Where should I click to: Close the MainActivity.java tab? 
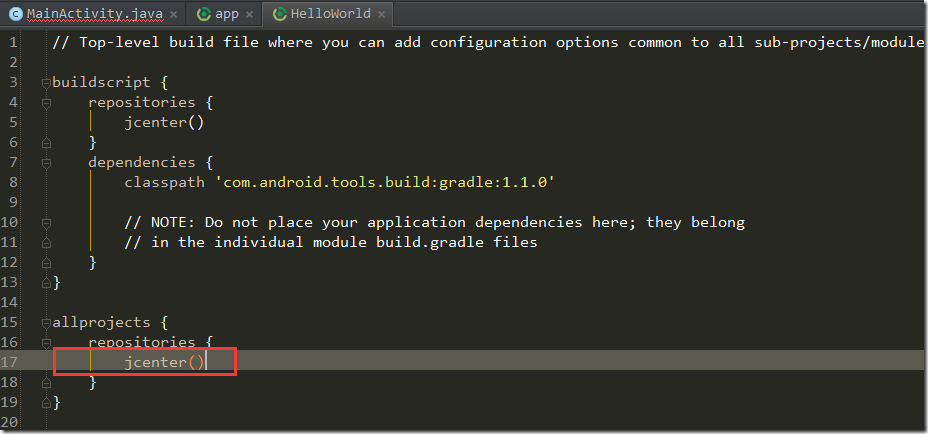(x=173, y=15)
